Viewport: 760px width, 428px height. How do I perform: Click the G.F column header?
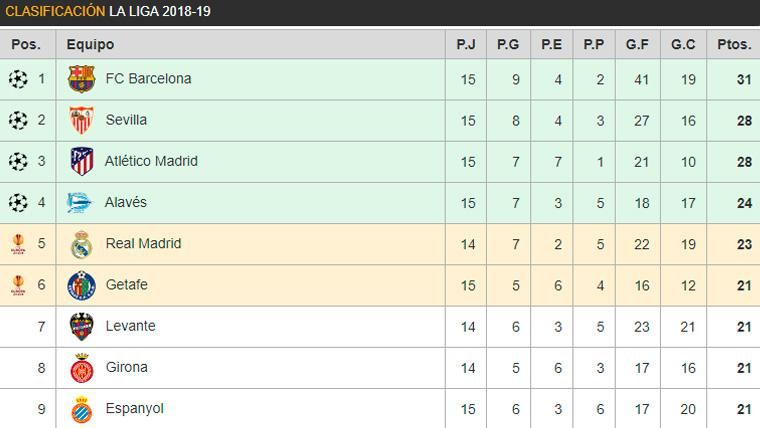[x=637, y=44]
